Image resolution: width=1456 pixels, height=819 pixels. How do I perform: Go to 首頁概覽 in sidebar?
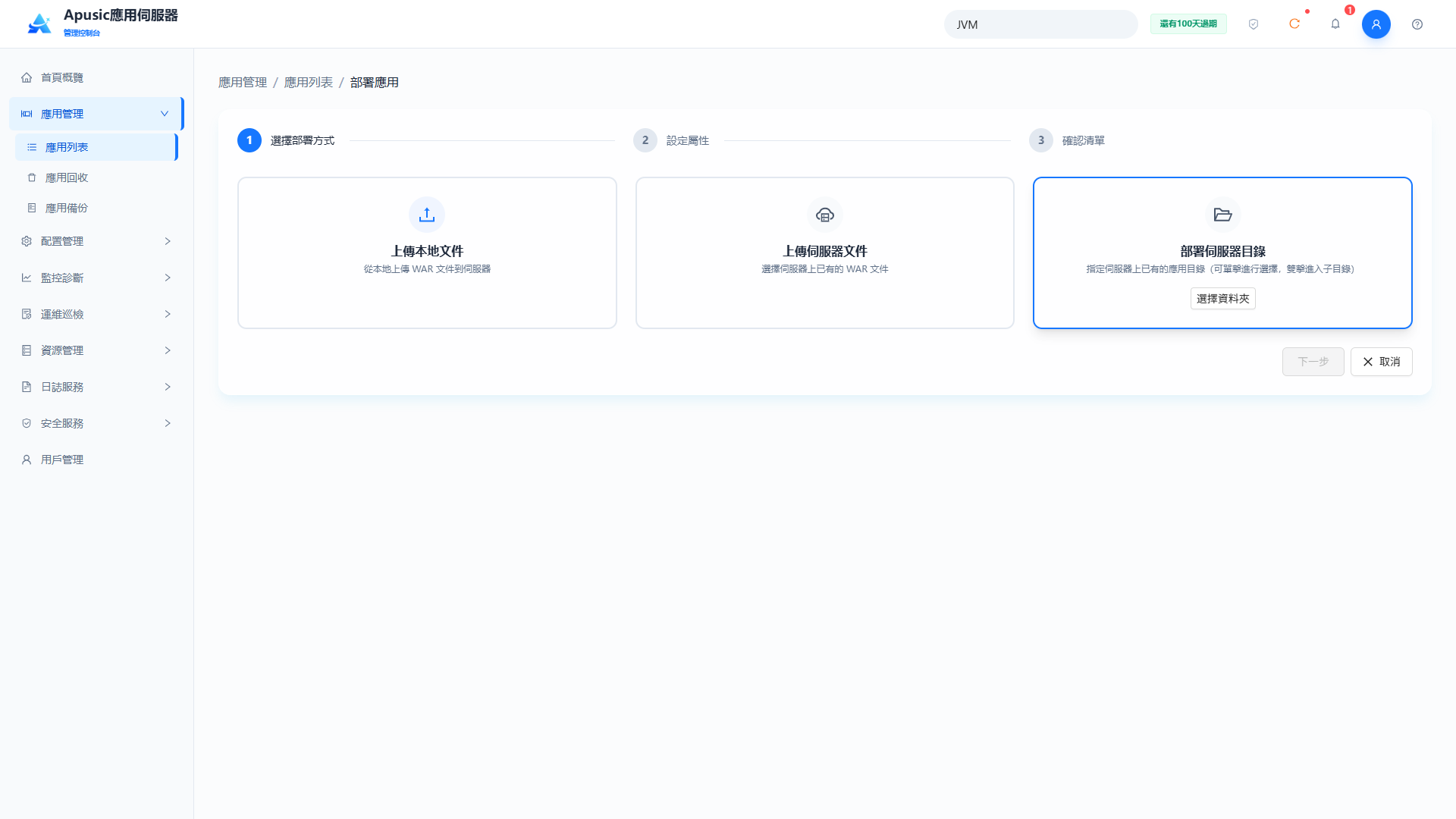(96, 77)
